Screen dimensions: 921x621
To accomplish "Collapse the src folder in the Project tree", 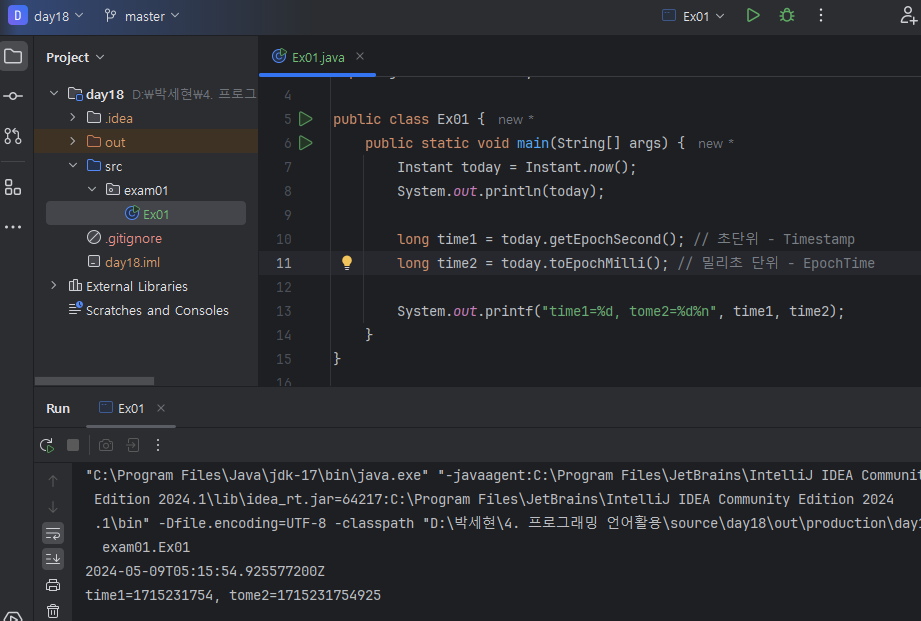I will pyautogui.click(x=73, y=166).
